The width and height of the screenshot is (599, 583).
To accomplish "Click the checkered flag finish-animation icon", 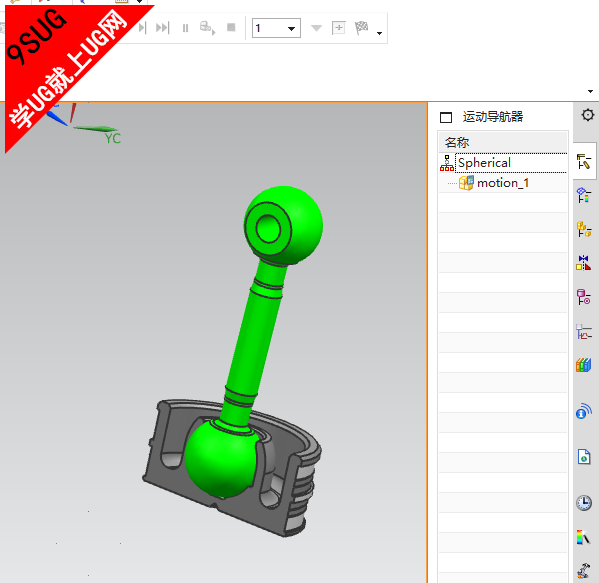I will pyautogui.click(x=361, y=28).
